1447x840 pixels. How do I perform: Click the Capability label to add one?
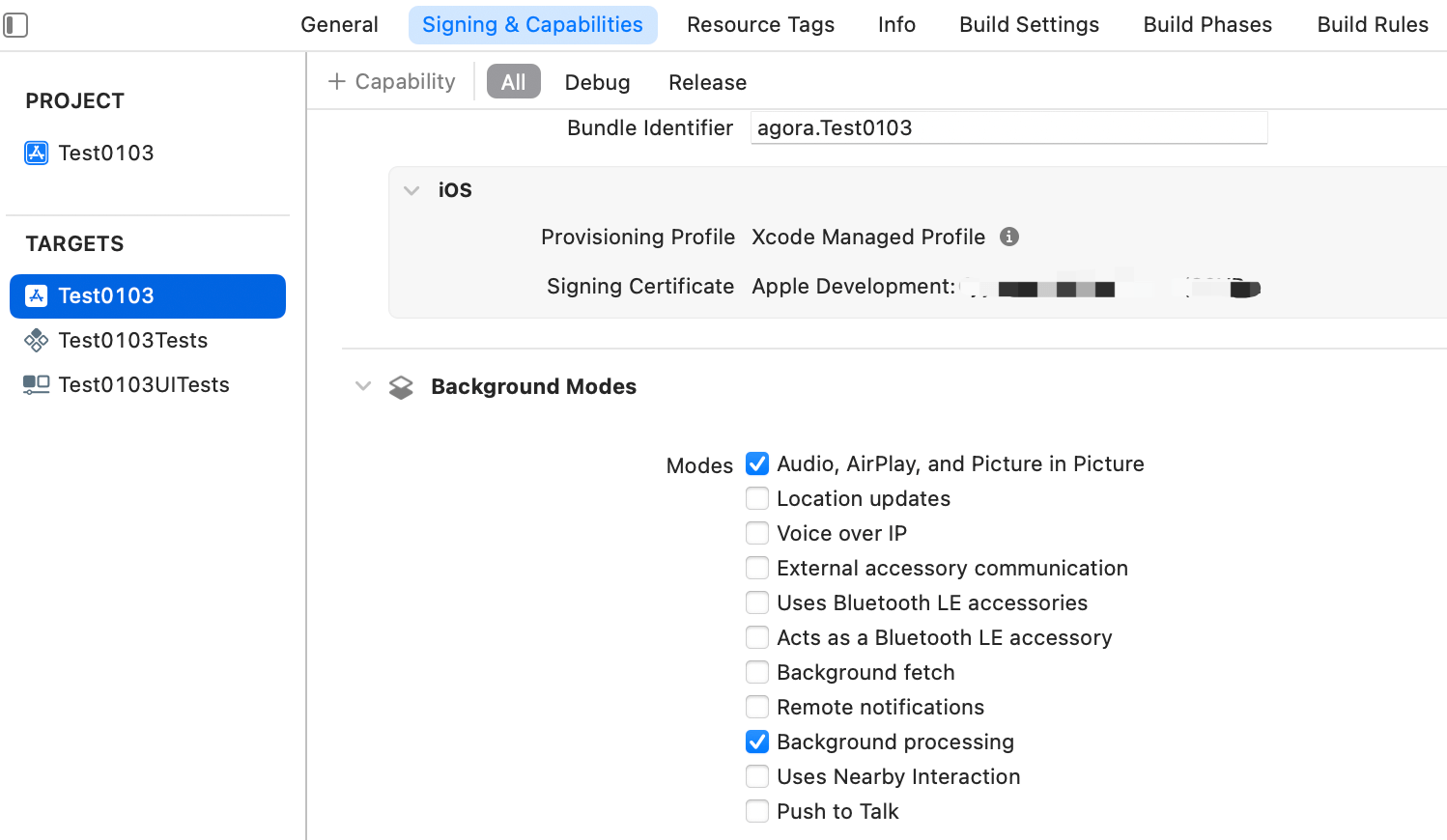tap(405, 81)
